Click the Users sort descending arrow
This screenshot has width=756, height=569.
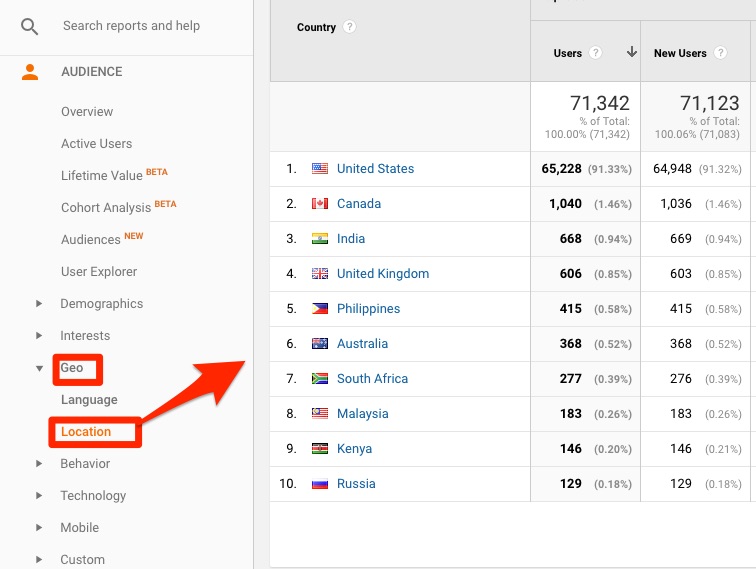coord(632,52)
